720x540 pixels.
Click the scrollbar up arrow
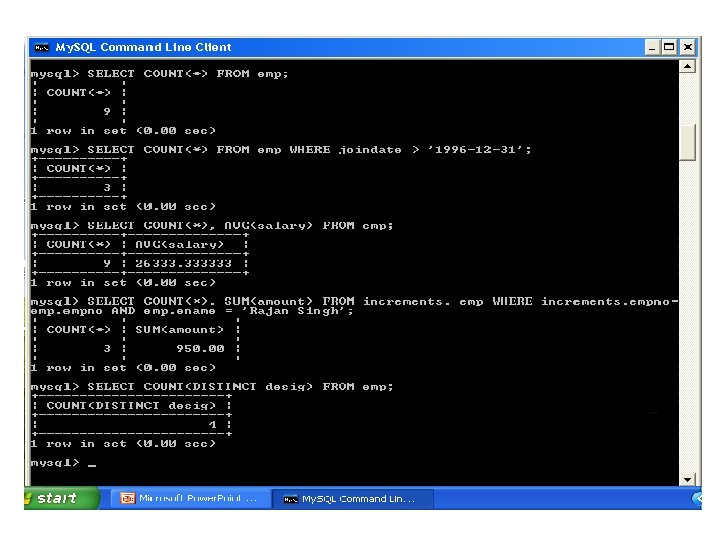687,67
